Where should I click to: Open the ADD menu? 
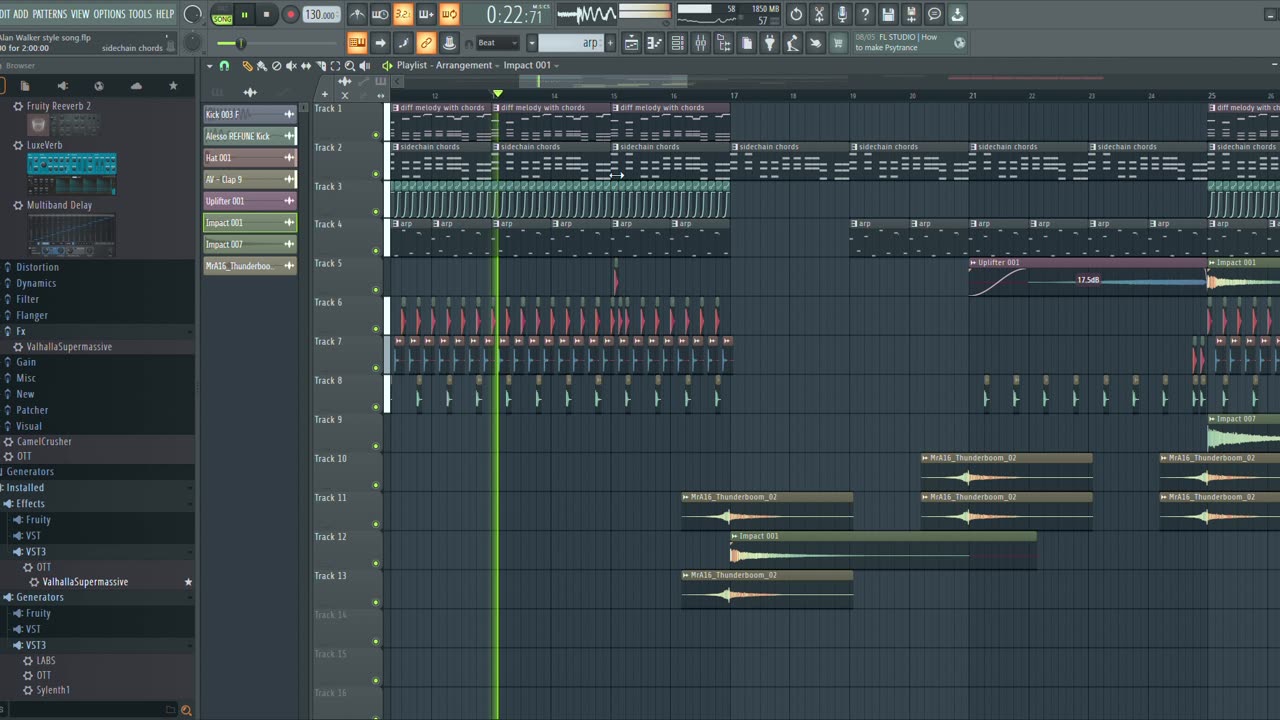(x=20, y=14)
